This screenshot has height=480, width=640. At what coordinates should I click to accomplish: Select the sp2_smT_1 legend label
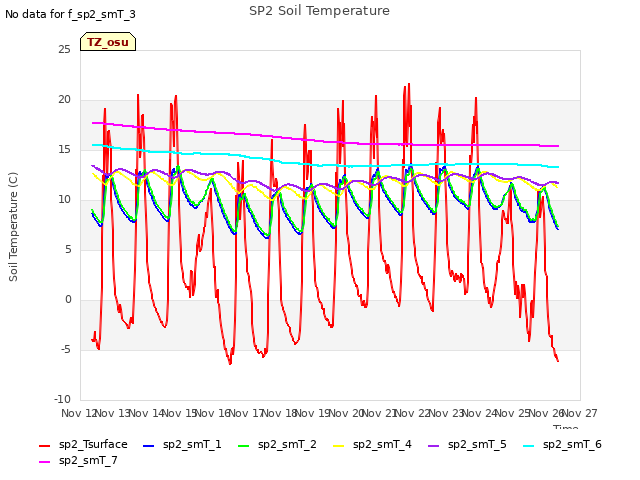[192, 444]
